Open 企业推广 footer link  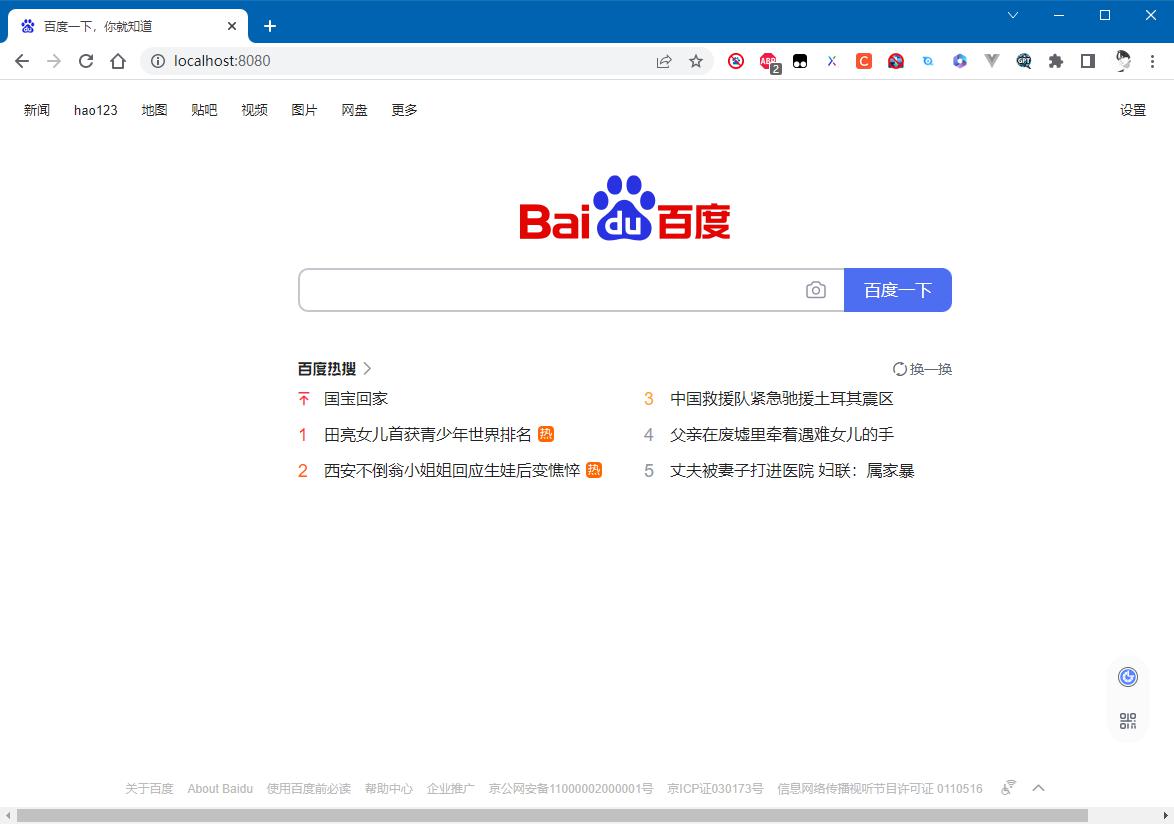(451, 788)
